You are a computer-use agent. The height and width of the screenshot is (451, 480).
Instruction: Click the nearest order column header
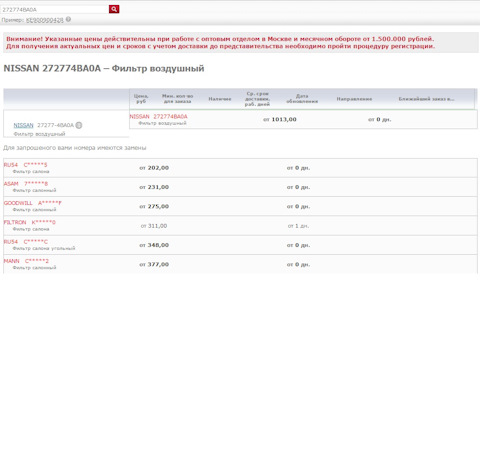[426, 99]
